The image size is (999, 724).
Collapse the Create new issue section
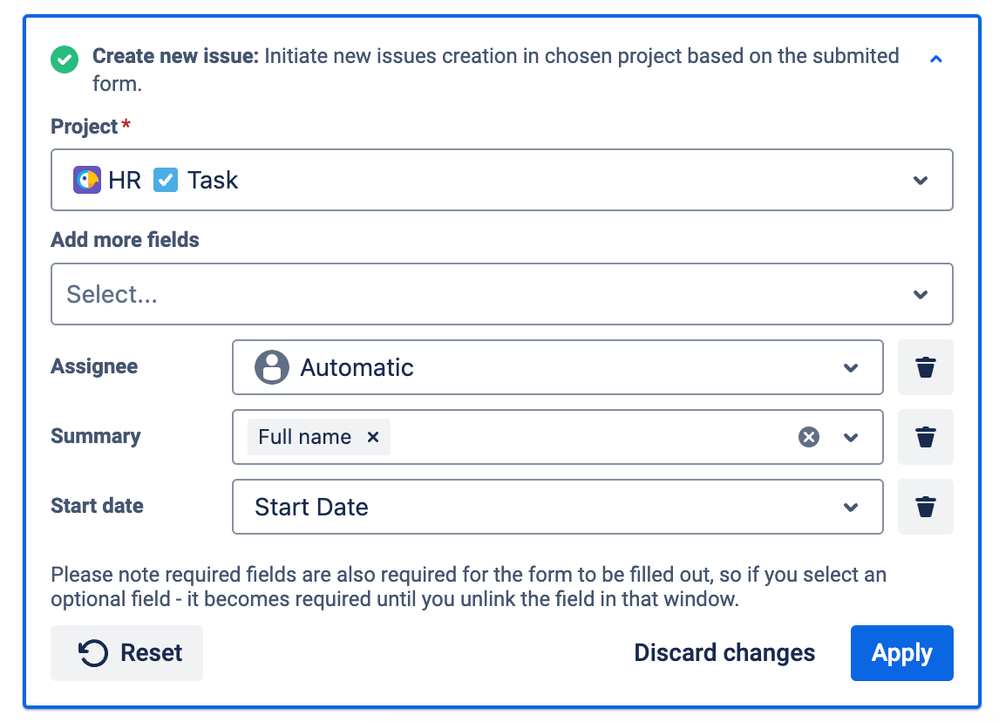[935, 59]
